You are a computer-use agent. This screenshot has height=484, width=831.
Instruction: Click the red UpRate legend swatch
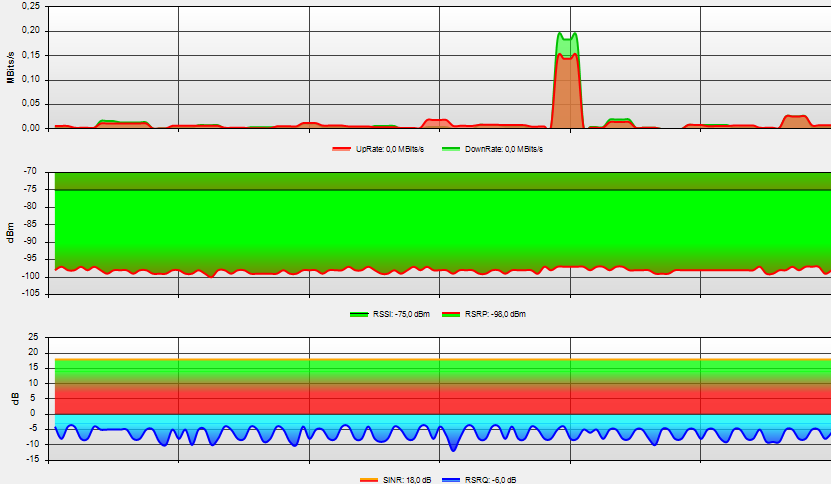click(x=341, y=148)
